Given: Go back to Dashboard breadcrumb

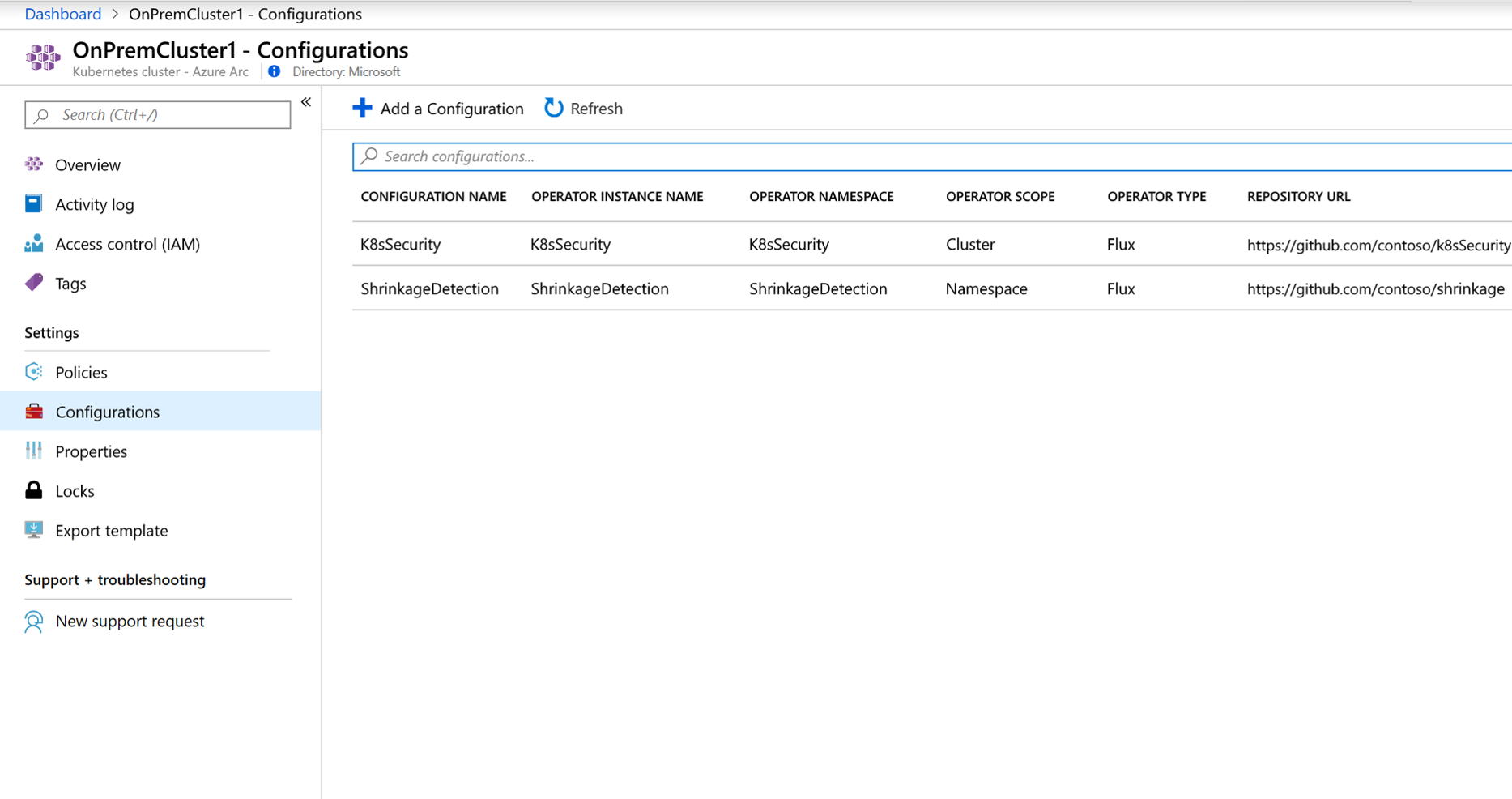Looking at the screenshot, I should [62, 14].
